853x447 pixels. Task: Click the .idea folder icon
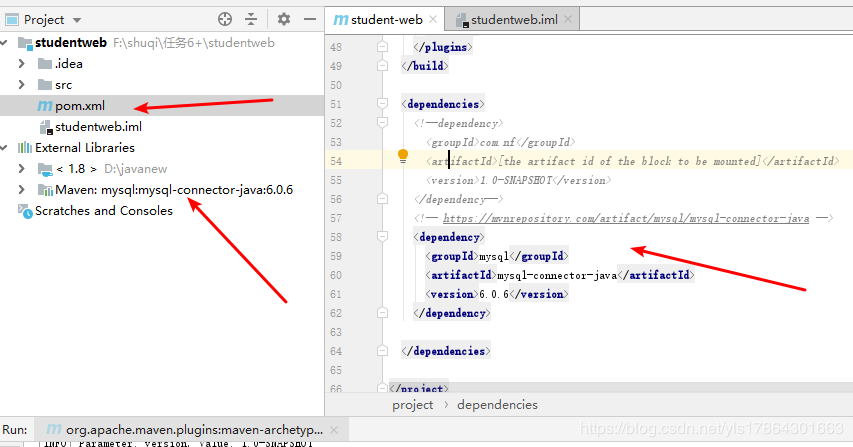[45, 64]
